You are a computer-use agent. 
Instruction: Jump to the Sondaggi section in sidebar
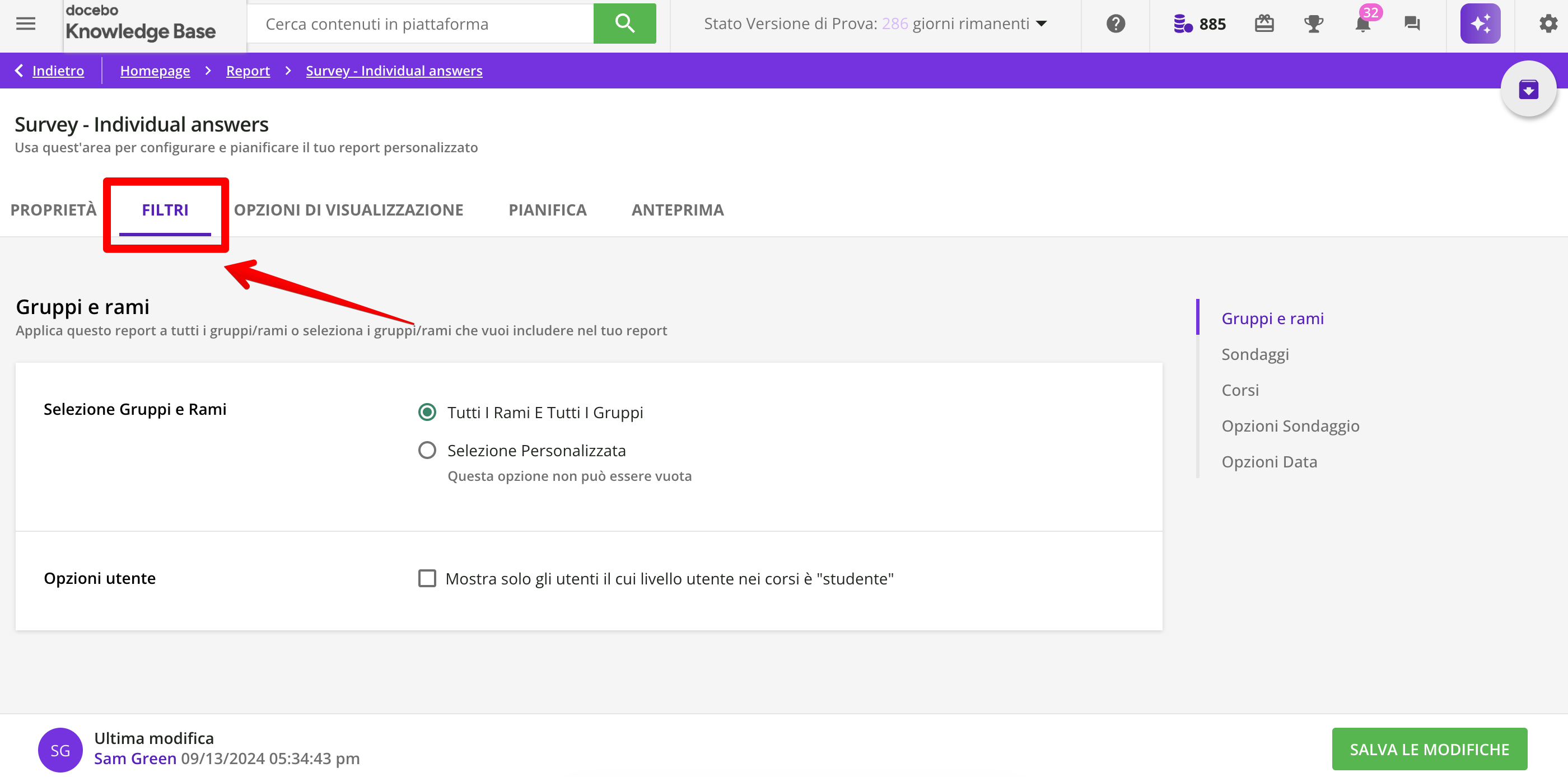pyautogui.click(x=1255, y=354)
